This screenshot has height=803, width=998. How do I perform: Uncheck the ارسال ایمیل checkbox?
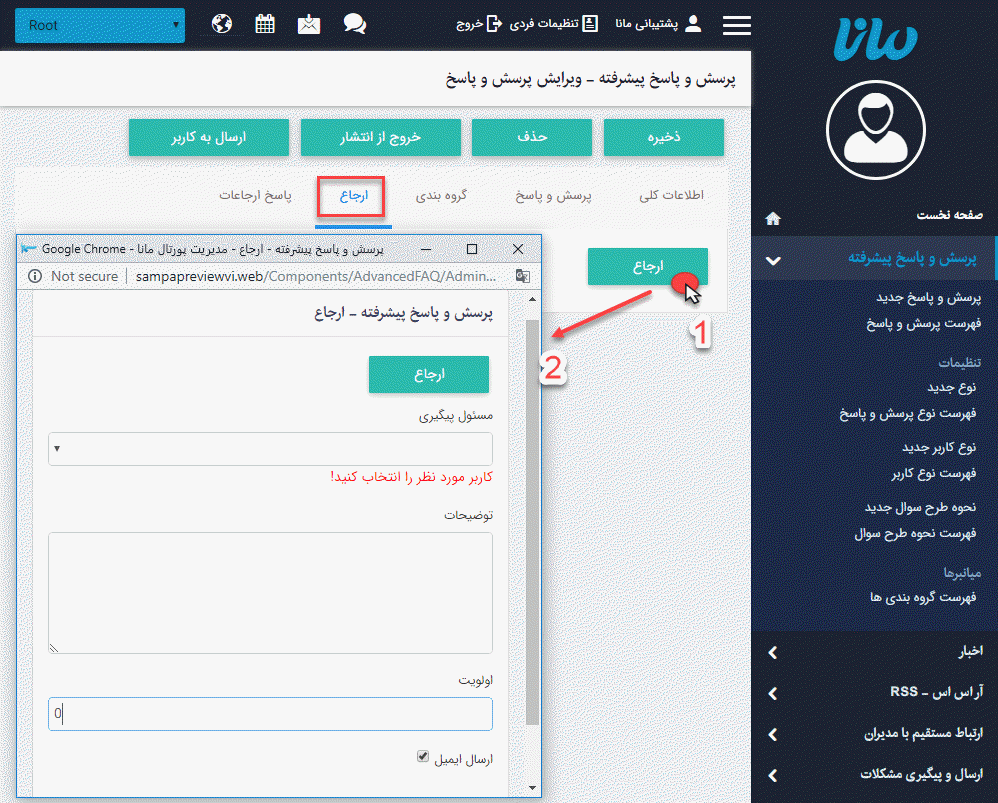tap(422, 756)
